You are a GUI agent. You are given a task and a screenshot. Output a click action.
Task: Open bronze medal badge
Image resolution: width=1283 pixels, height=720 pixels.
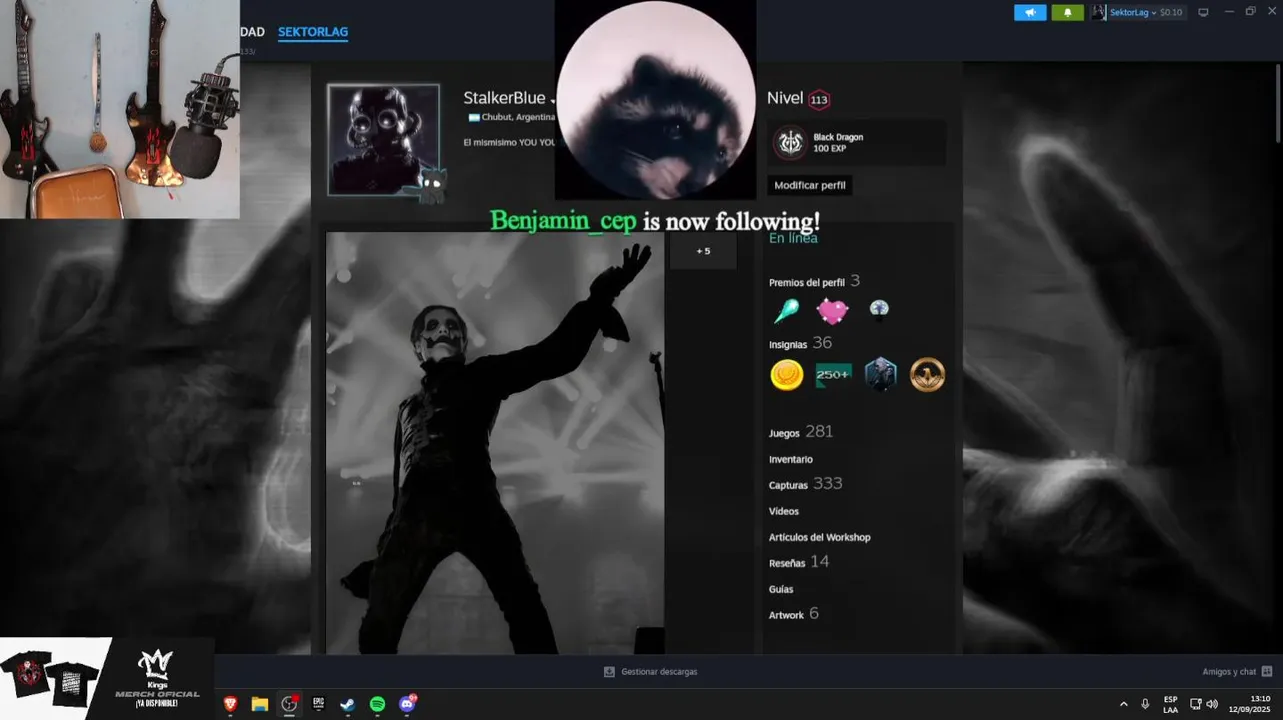click(x=927, y=375)
